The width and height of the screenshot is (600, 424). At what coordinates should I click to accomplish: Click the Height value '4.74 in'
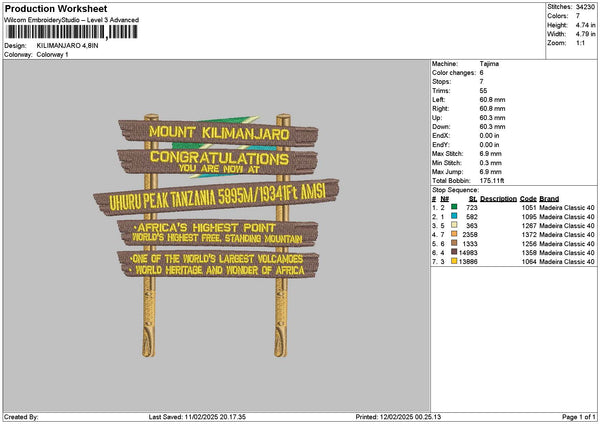coord(585,25)
